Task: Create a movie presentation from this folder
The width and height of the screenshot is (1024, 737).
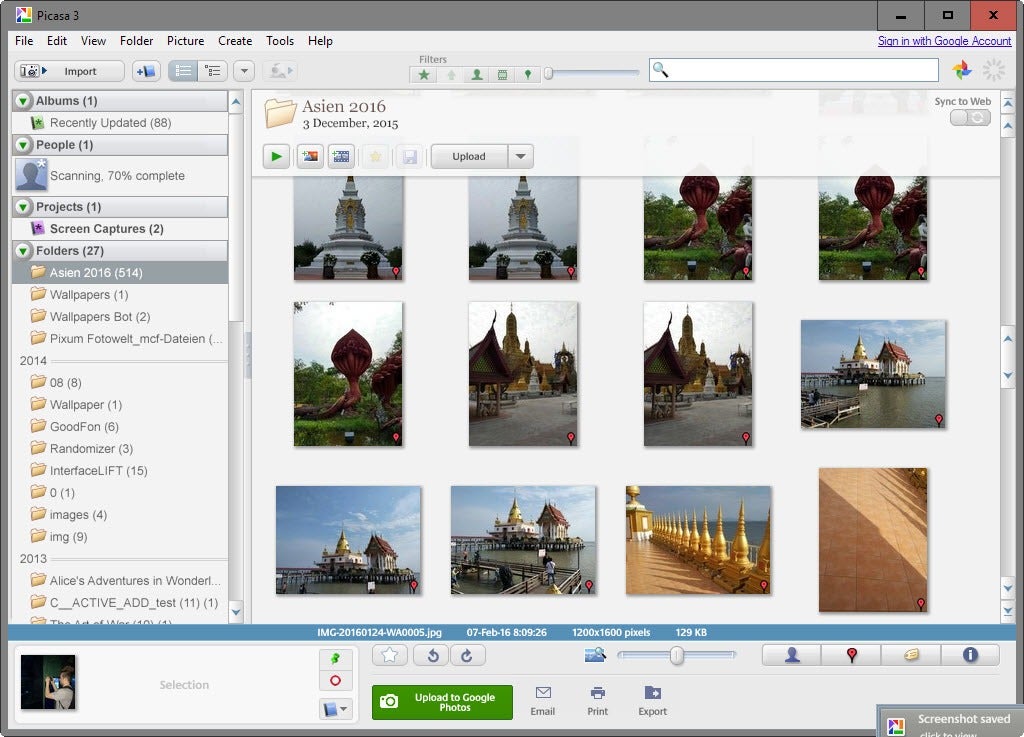Action: coord(342,156)
